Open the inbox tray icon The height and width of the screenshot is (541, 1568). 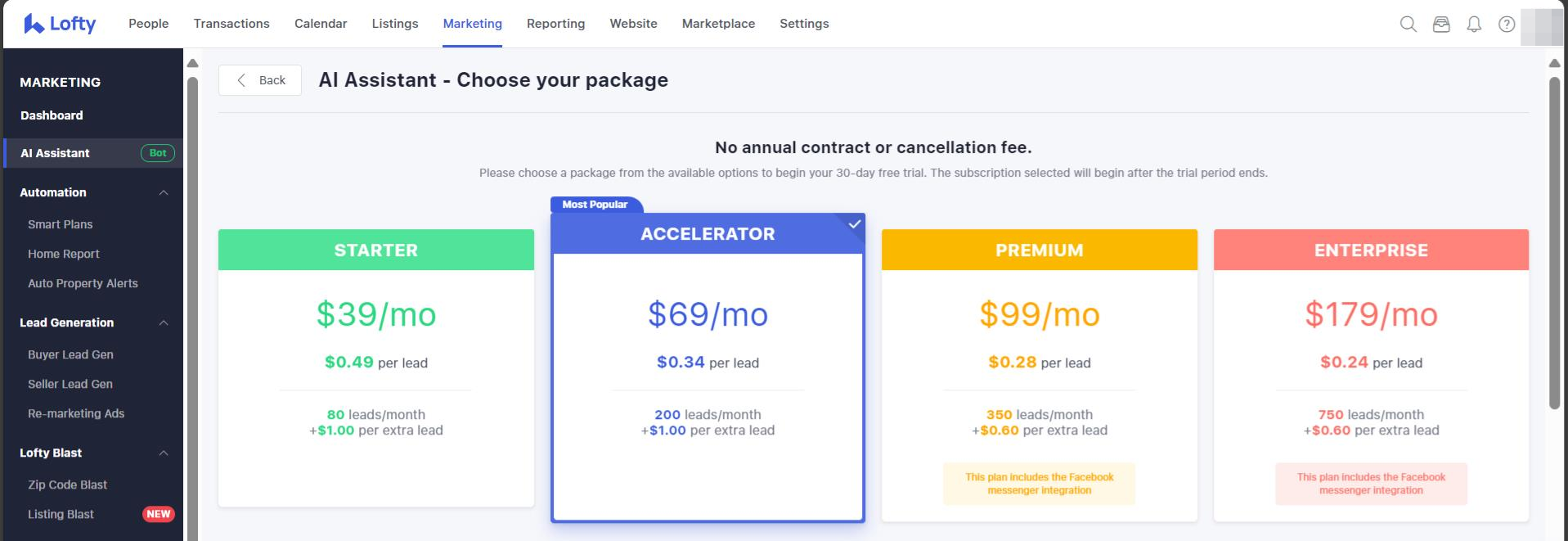coord(1441,24)
